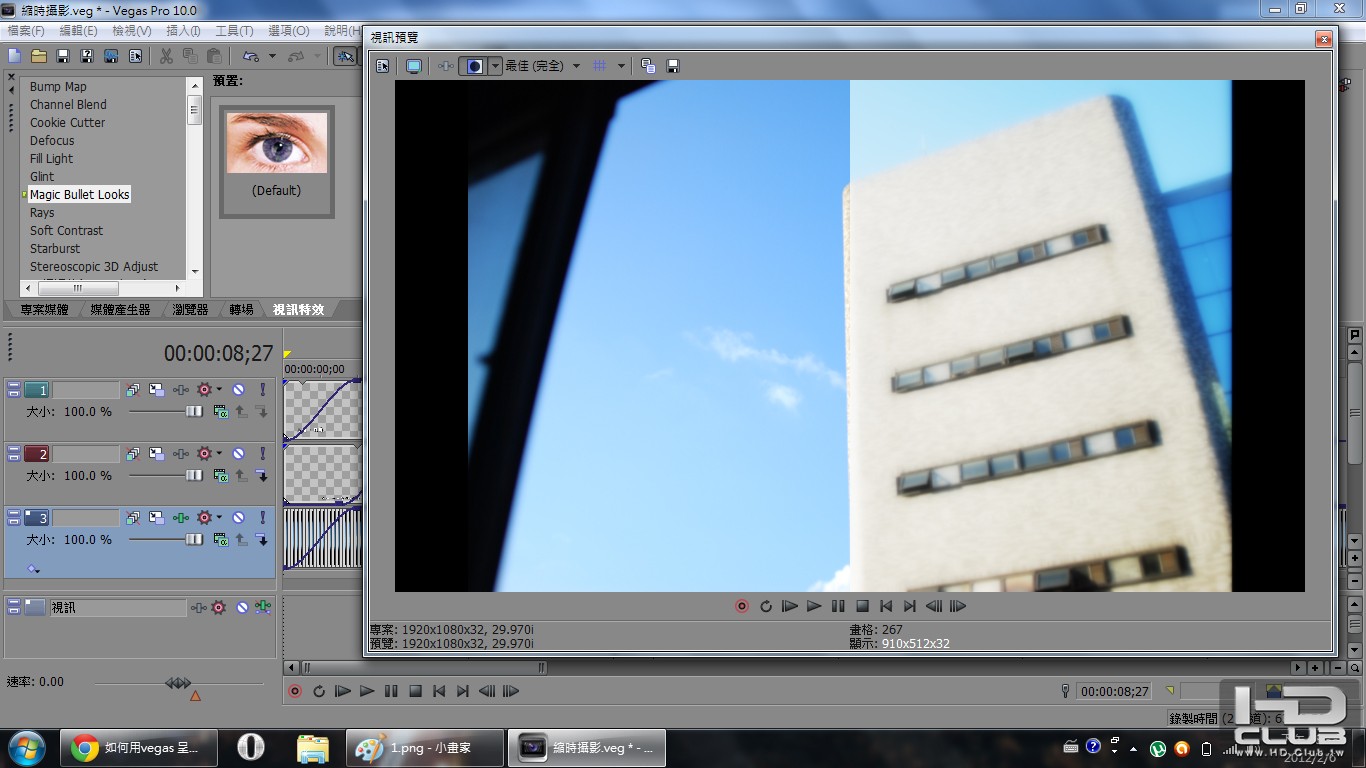Expand automation settings arrow on track 2

pyautogui.click(x=219, y=454)
